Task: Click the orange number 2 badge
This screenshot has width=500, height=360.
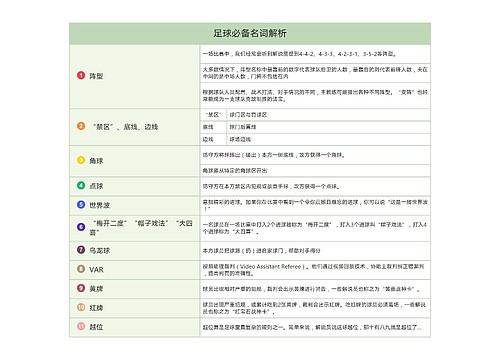Action: [81, 126]
